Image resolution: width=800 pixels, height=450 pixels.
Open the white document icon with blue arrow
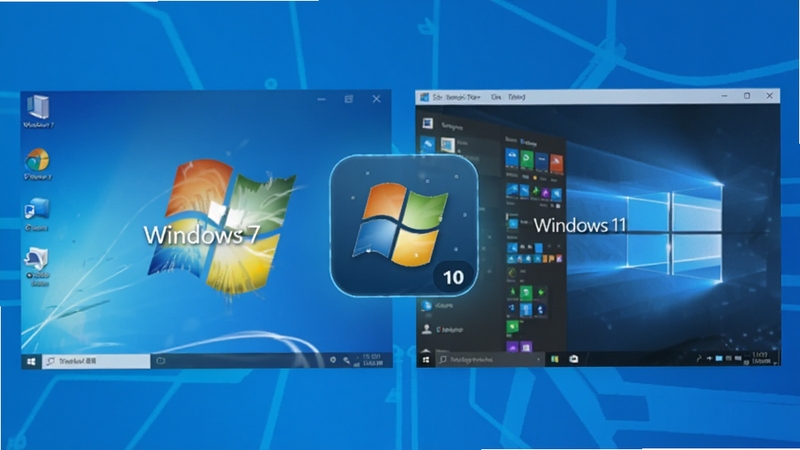pyautogui.click(x=36, y=259)
